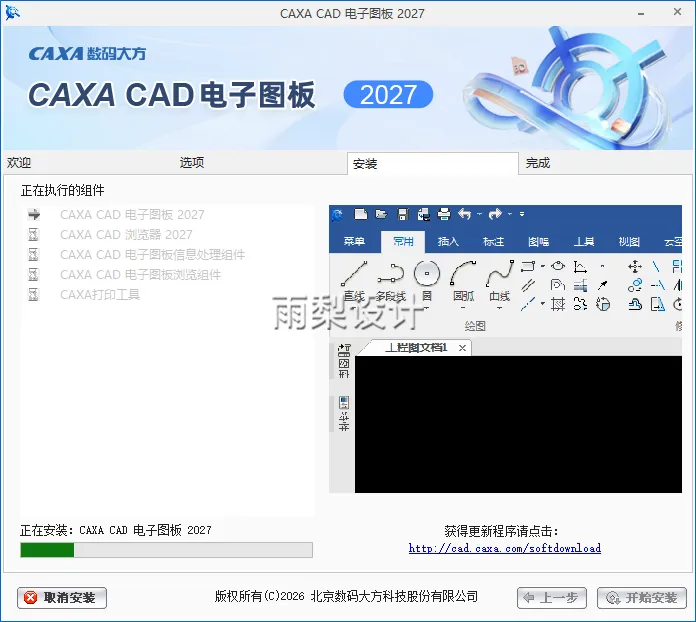Click the rectangle tool icon in preview ribbon
The width and height of the screenshot is (696, 622).
coord(528,266)
